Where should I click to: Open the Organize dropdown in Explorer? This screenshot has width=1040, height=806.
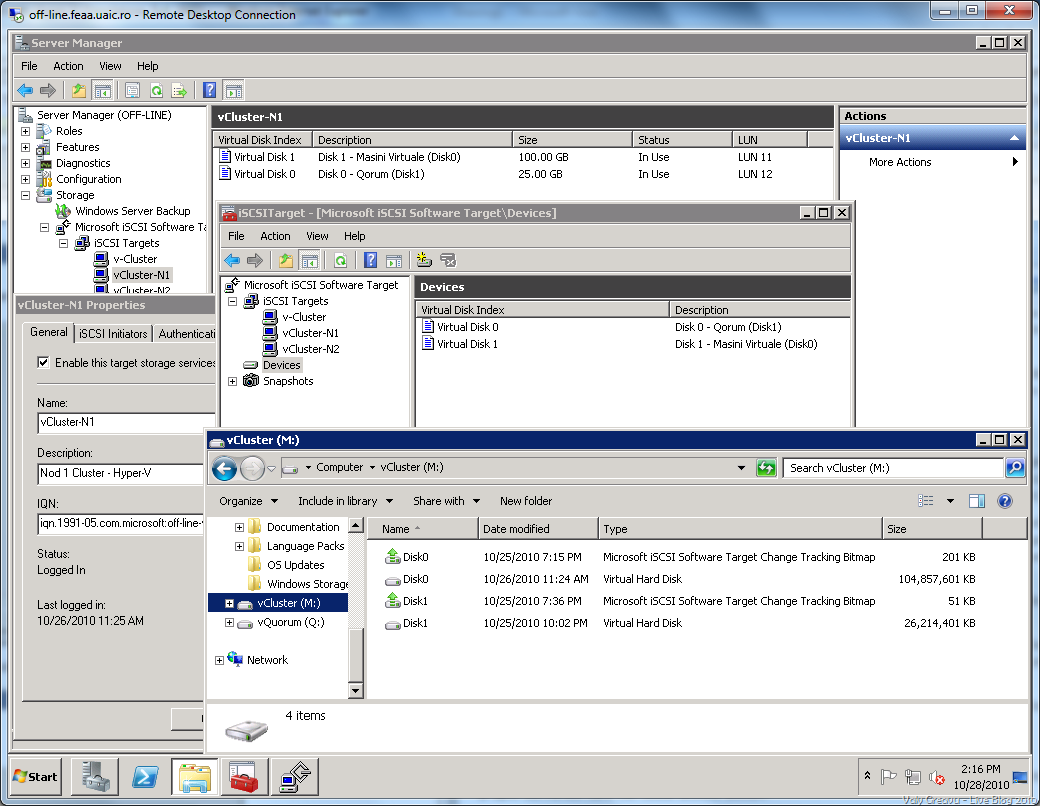(249, 501)
